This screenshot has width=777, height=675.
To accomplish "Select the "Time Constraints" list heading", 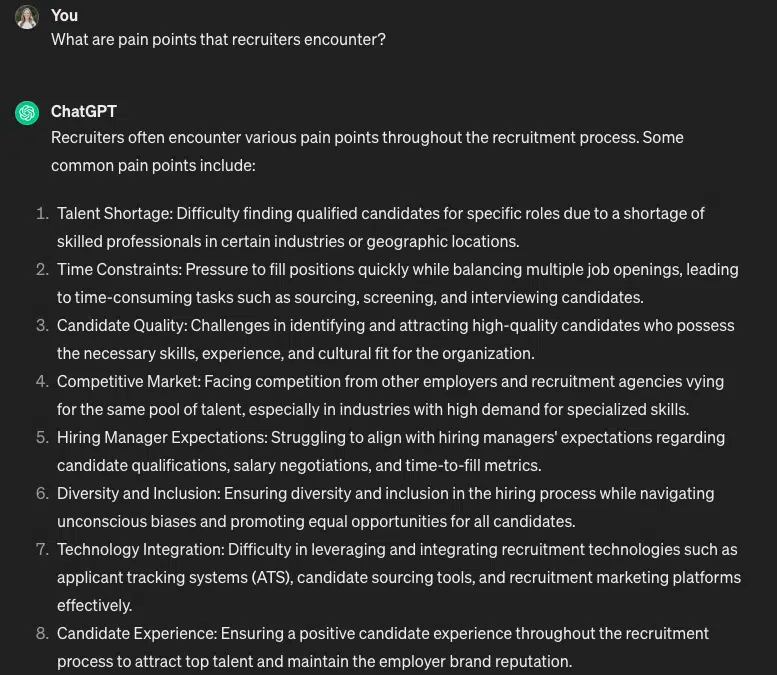I will click(x=118, y=269).
